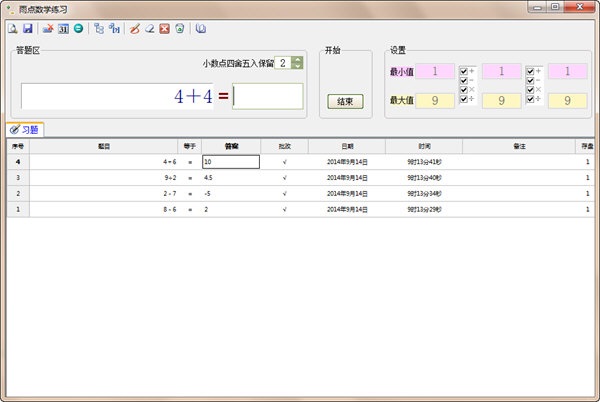Click the red X delete icon
This screenshot has width=600, height=402.
164,29
